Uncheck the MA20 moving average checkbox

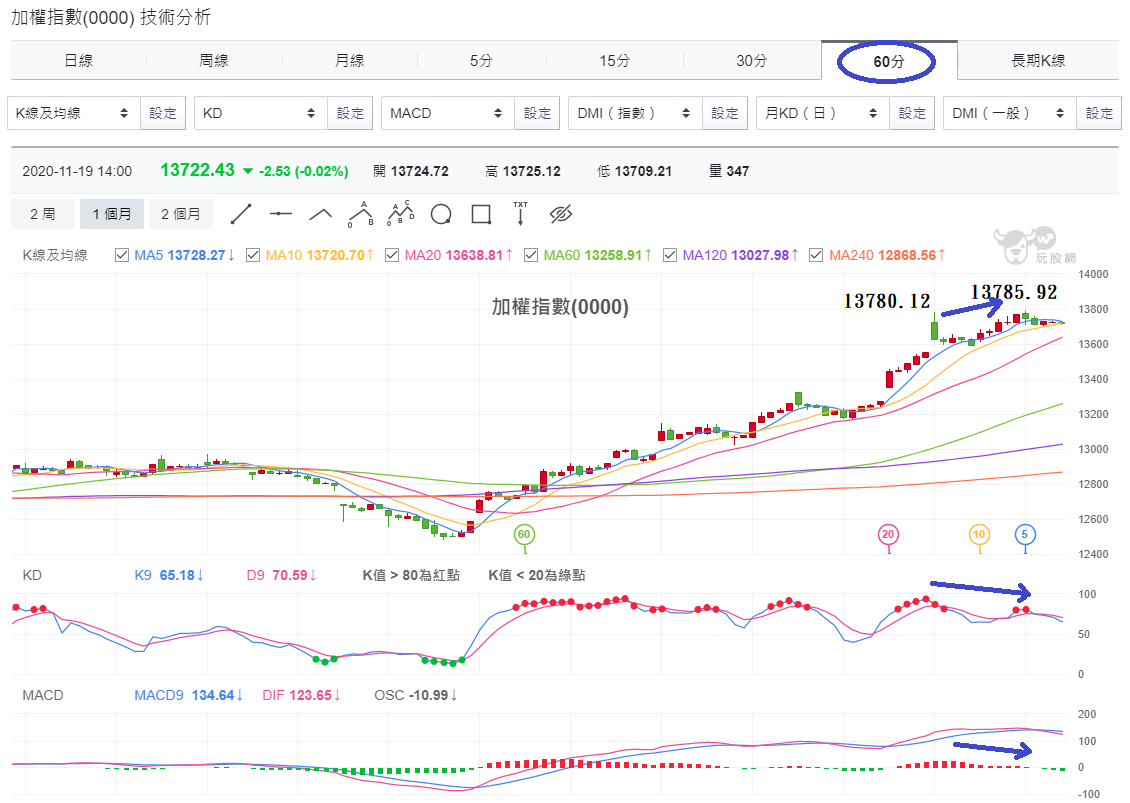pyautogui.click(x=392, y=255)
